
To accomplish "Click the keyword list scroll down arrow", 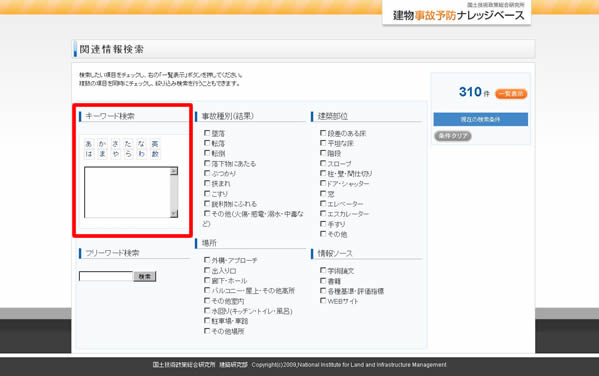I will click(x=174, y=214).
